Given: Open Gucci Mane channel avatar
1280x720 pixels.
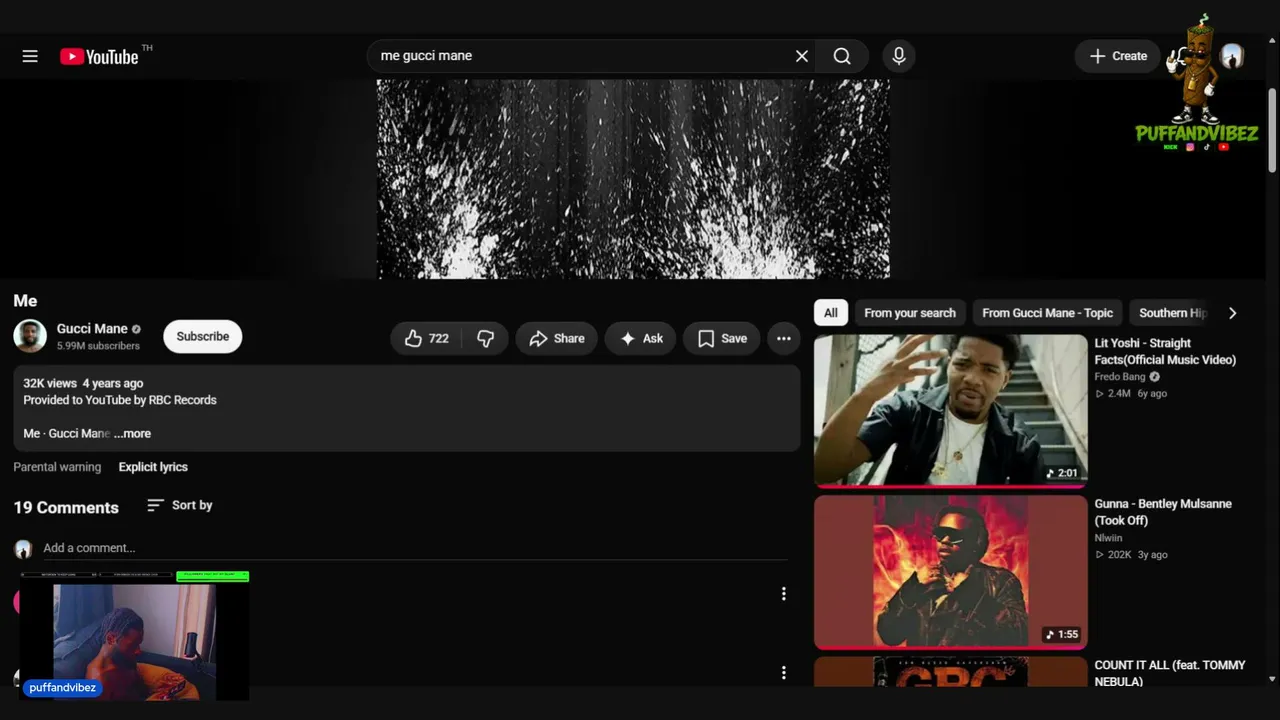Looking at the screenshot, I should tap(30, 336).
